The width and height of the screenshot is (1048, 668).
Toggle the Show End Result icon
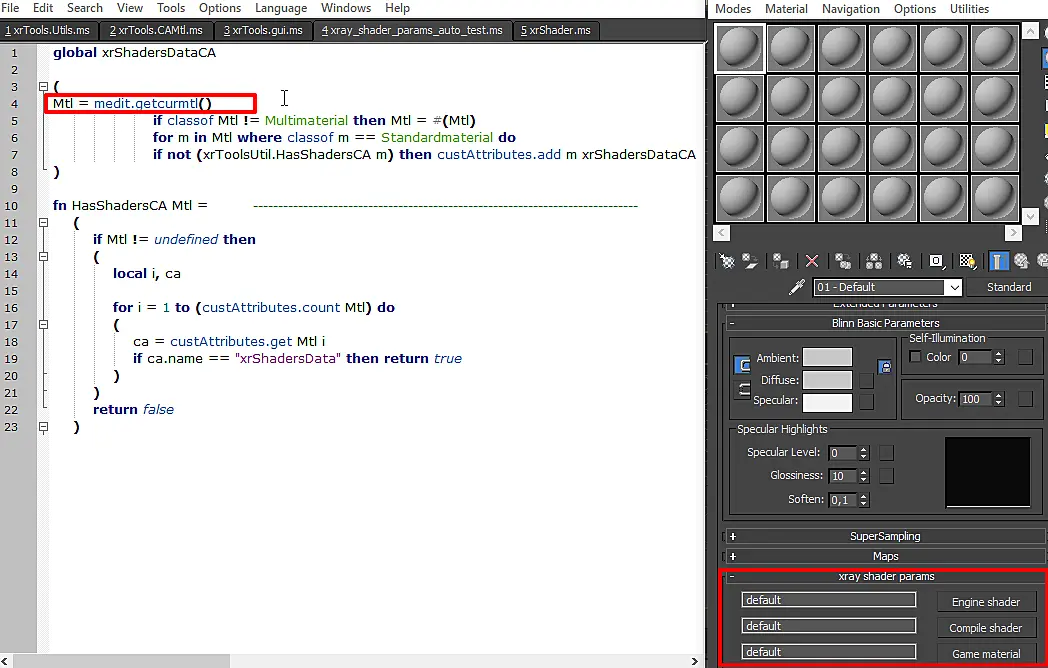(997, 261)
